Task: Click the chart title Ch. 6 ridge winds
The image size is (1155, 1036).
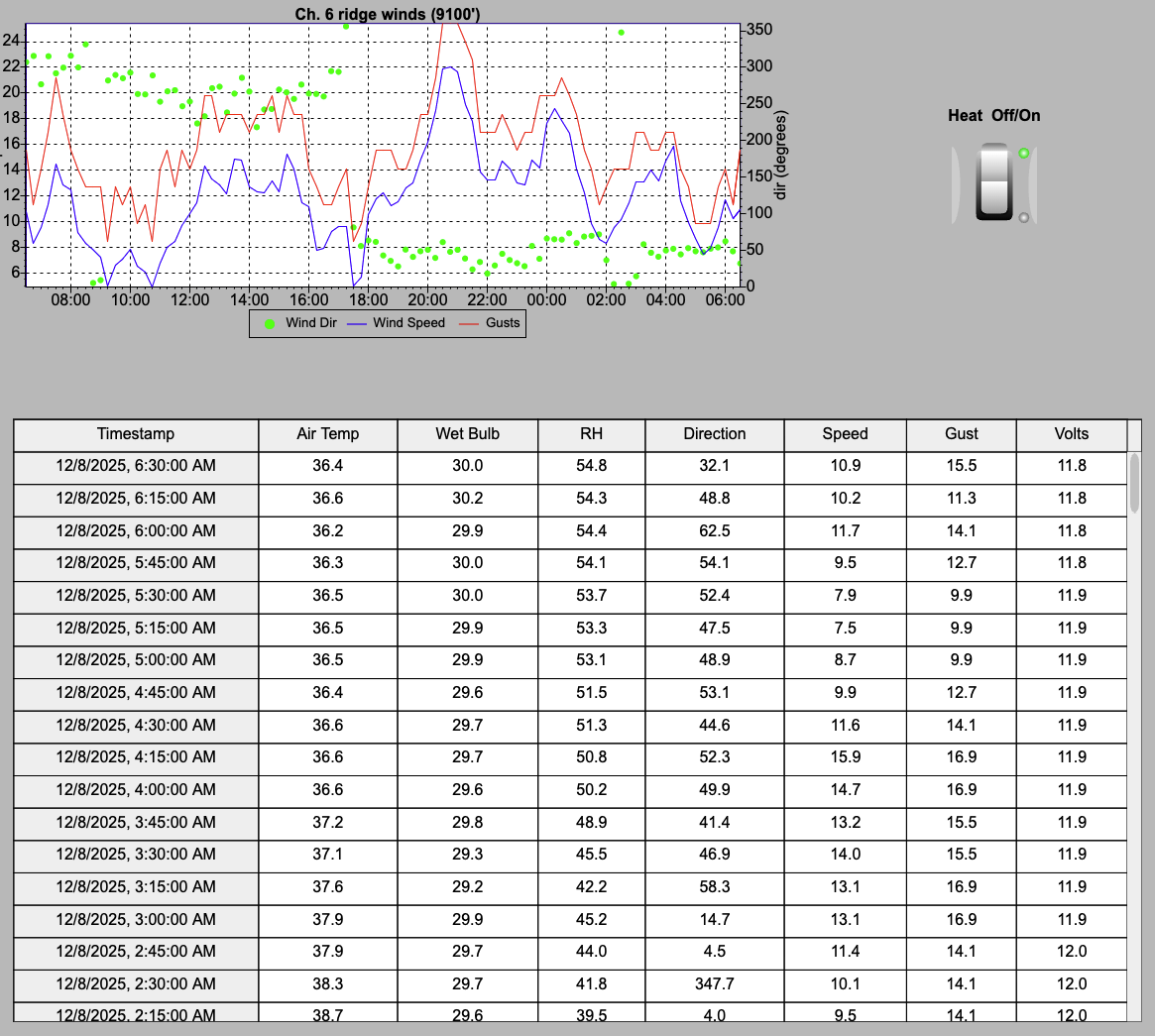Action: (x=388, y=14)
